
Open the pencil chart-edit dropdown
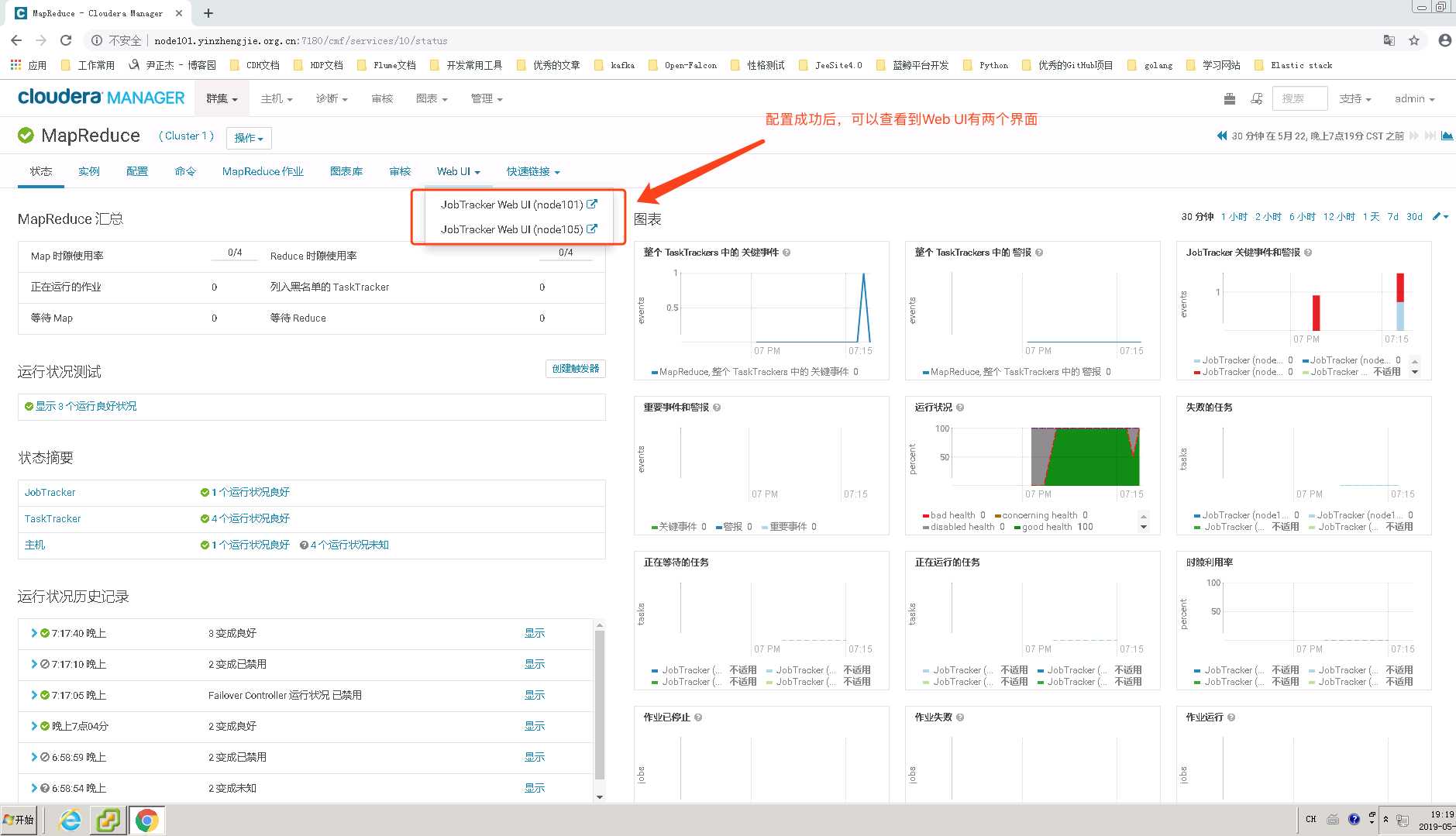[1441, 217]
